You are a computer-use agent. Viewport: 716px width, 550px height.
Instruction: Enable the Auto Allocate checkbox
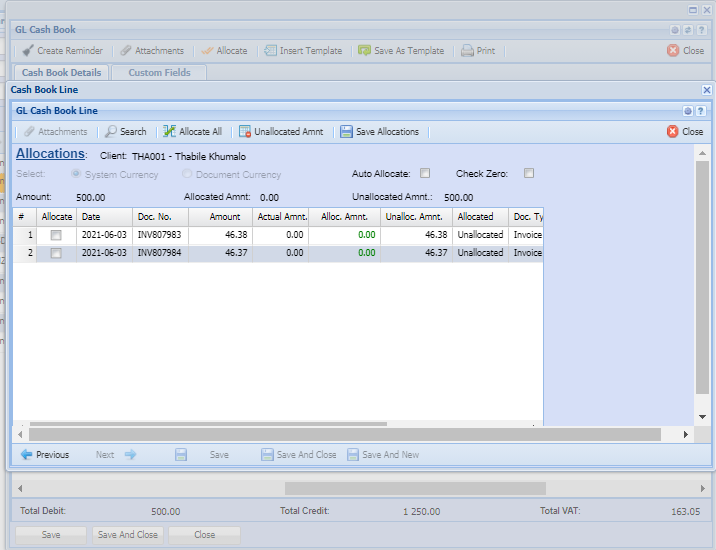click(x=425, y=173)
